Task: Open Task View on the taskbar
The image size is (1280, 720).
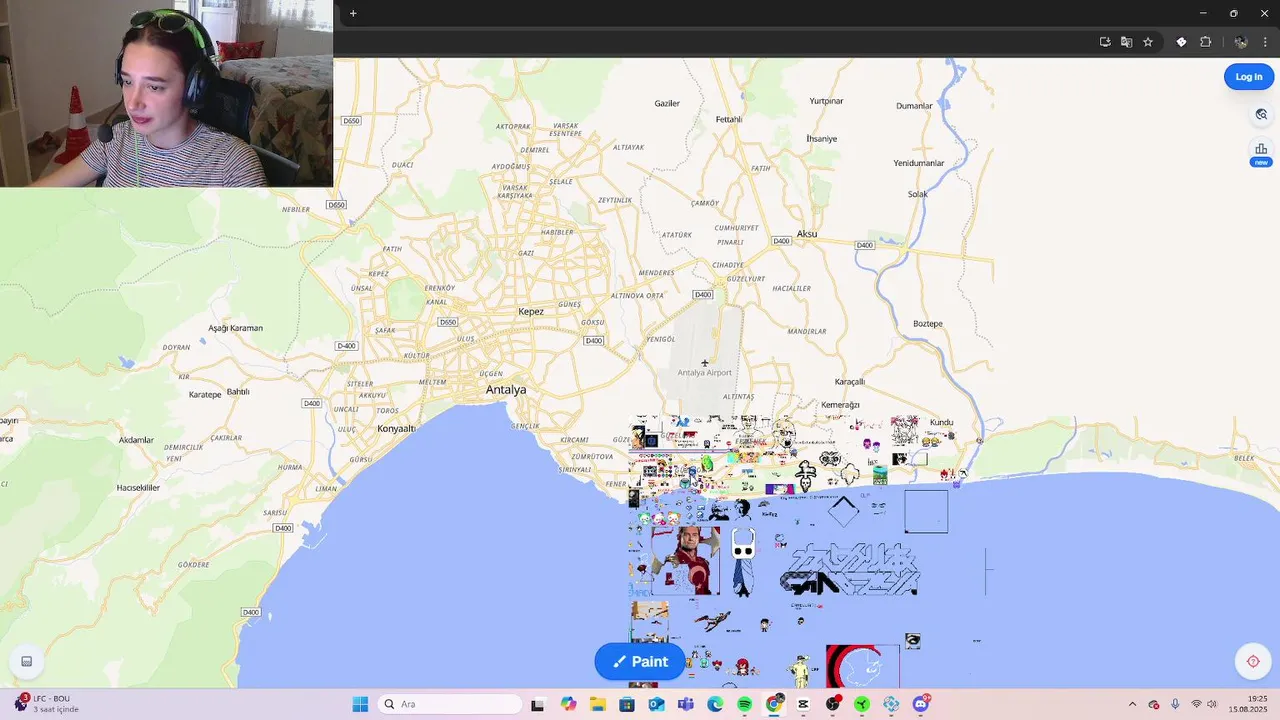Action: pos(537,704)
